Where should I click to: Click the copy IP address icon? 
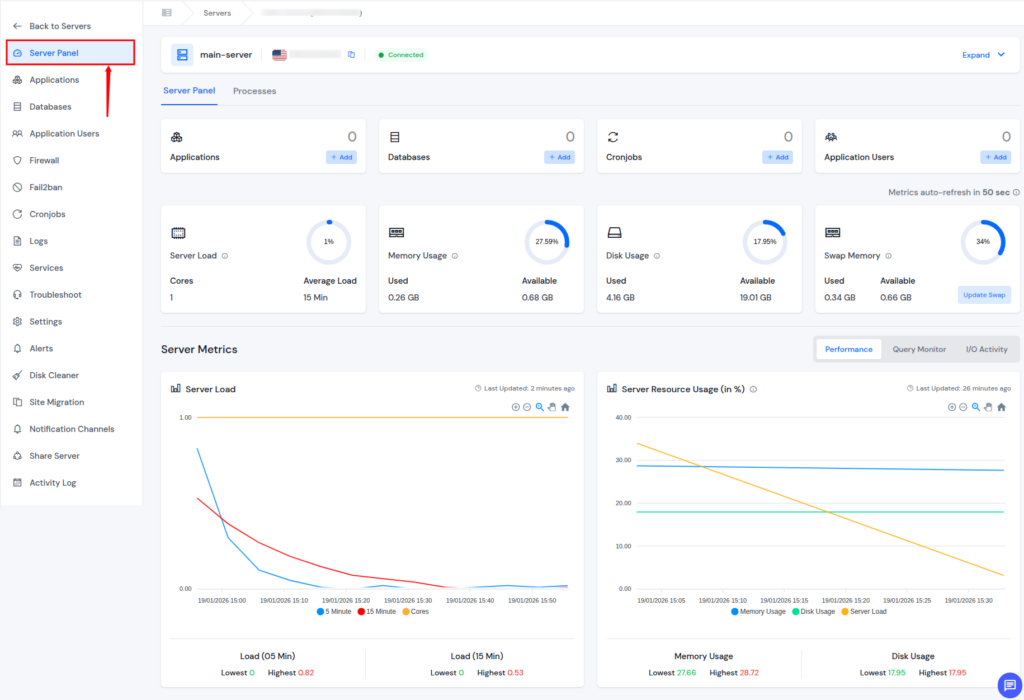click(x=351, y=55)
